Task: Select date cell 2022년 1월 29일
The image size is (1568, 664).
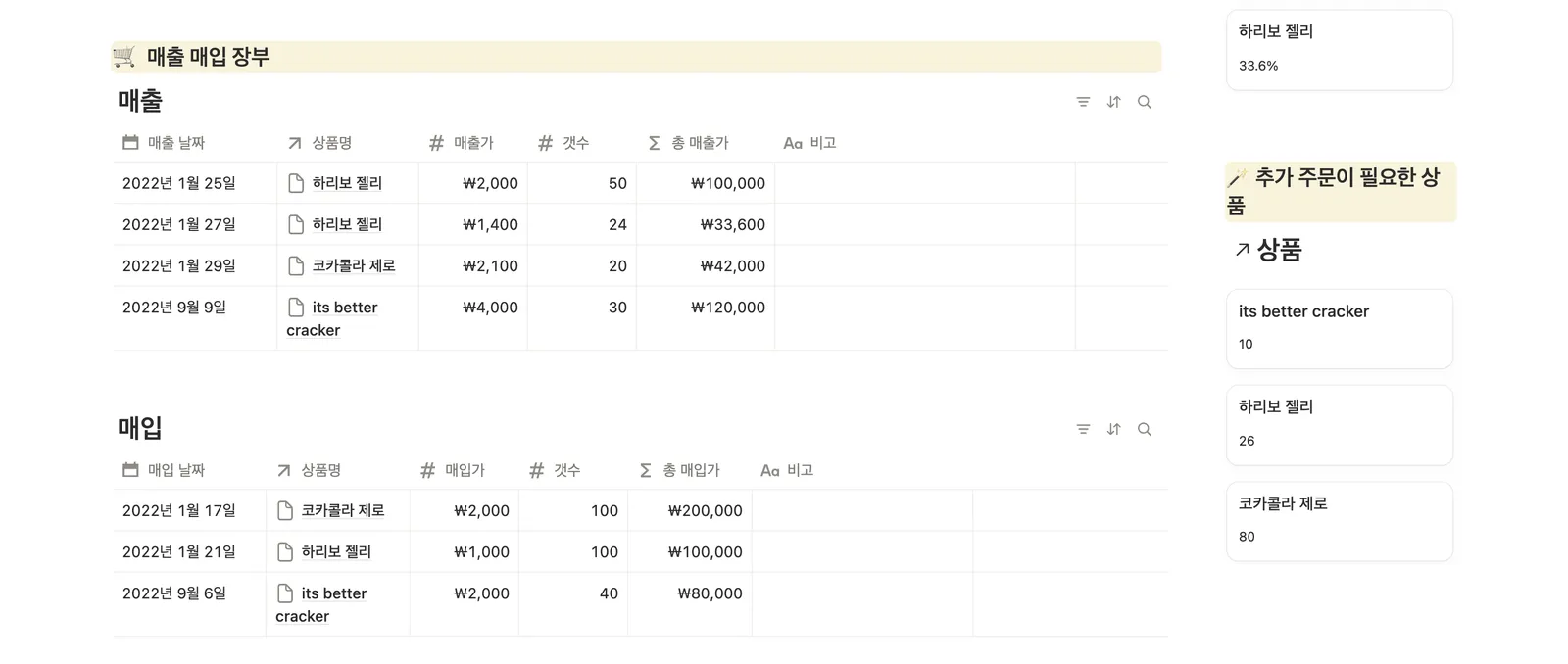Action: [195, 265]
